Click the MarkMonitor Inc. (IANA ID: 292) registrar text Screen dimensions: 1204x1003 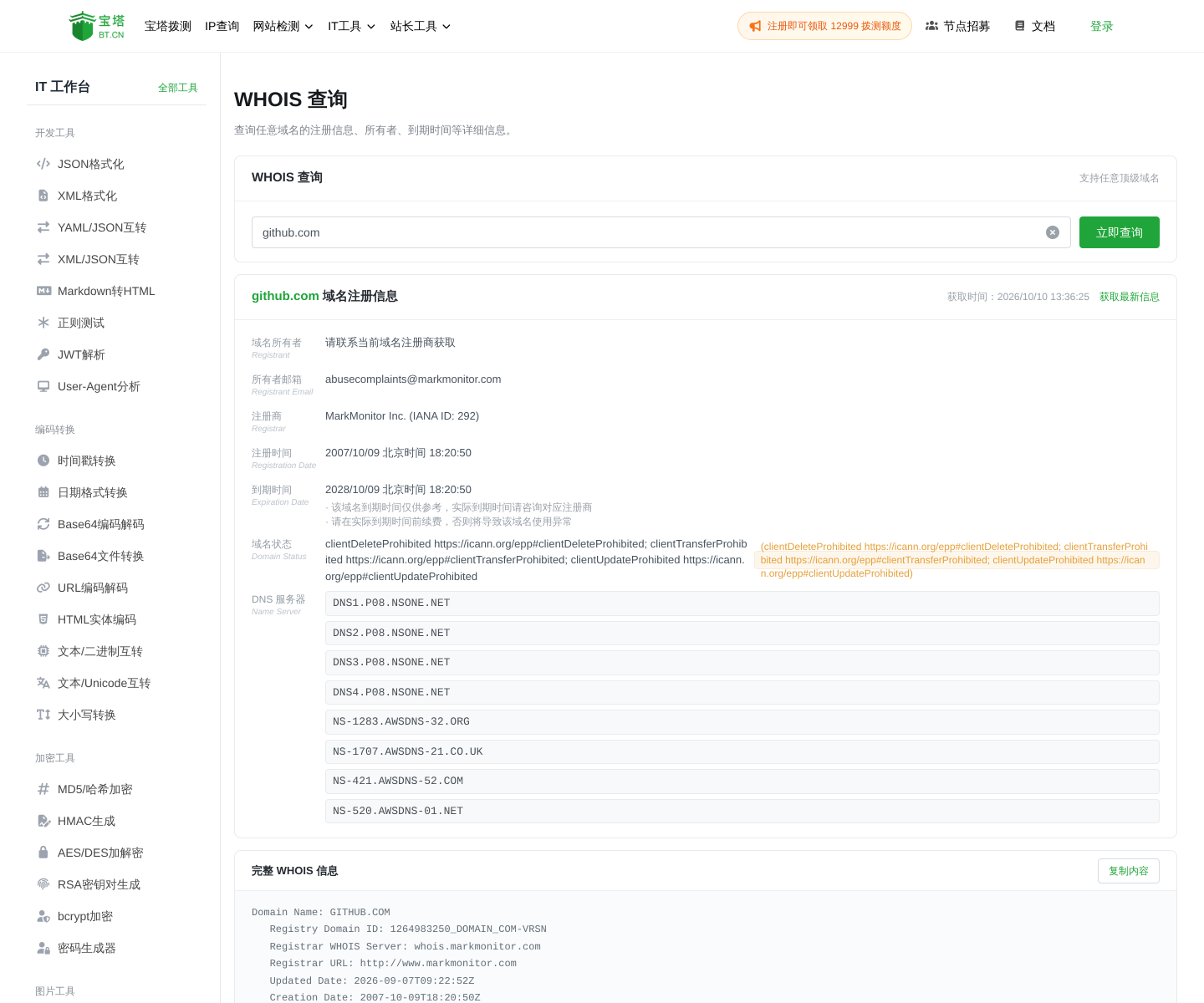pyautogui.click(x=402, y=416)
